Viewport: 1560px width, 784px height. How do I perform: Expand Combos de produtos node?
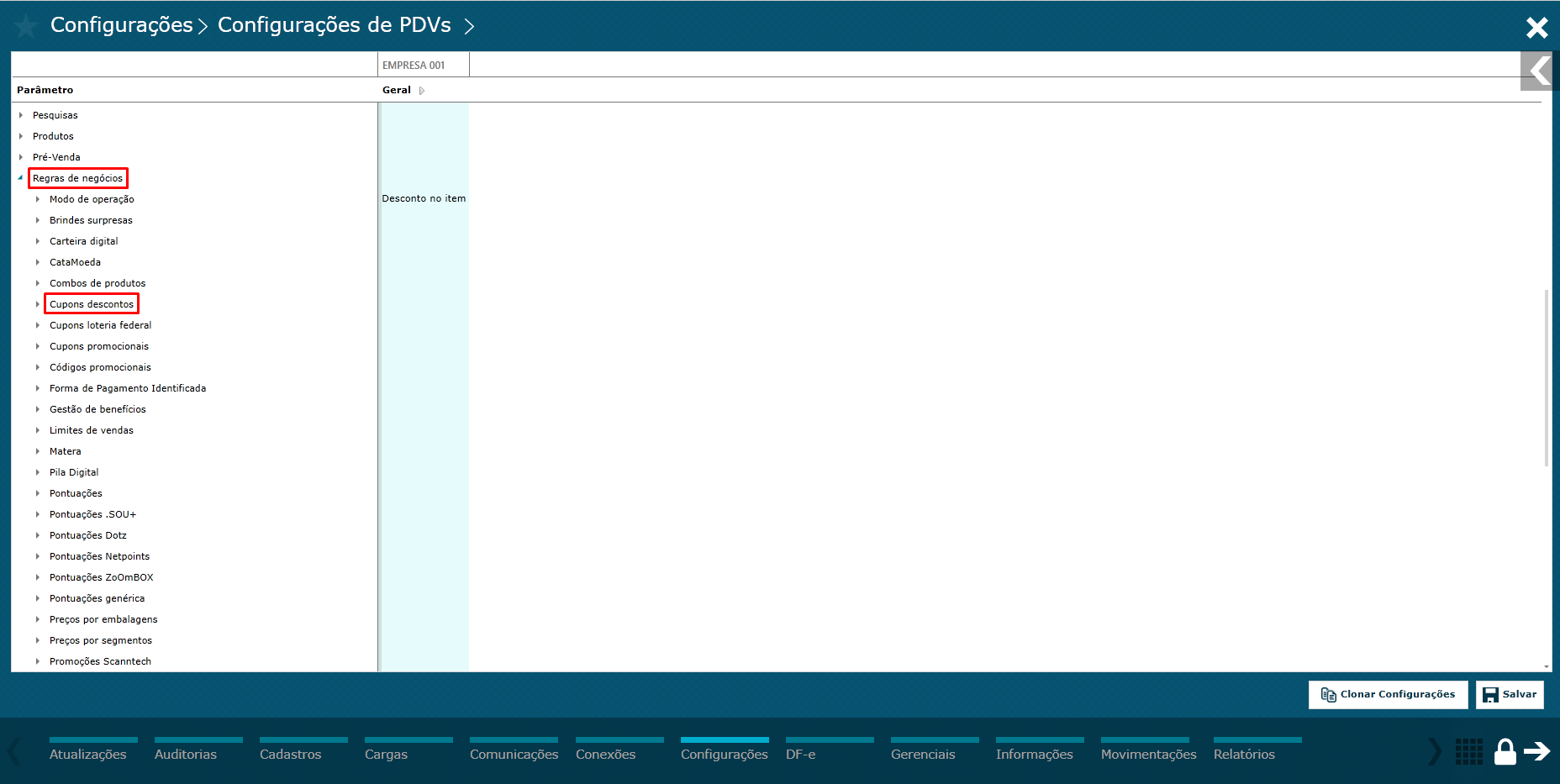point(38,283)
